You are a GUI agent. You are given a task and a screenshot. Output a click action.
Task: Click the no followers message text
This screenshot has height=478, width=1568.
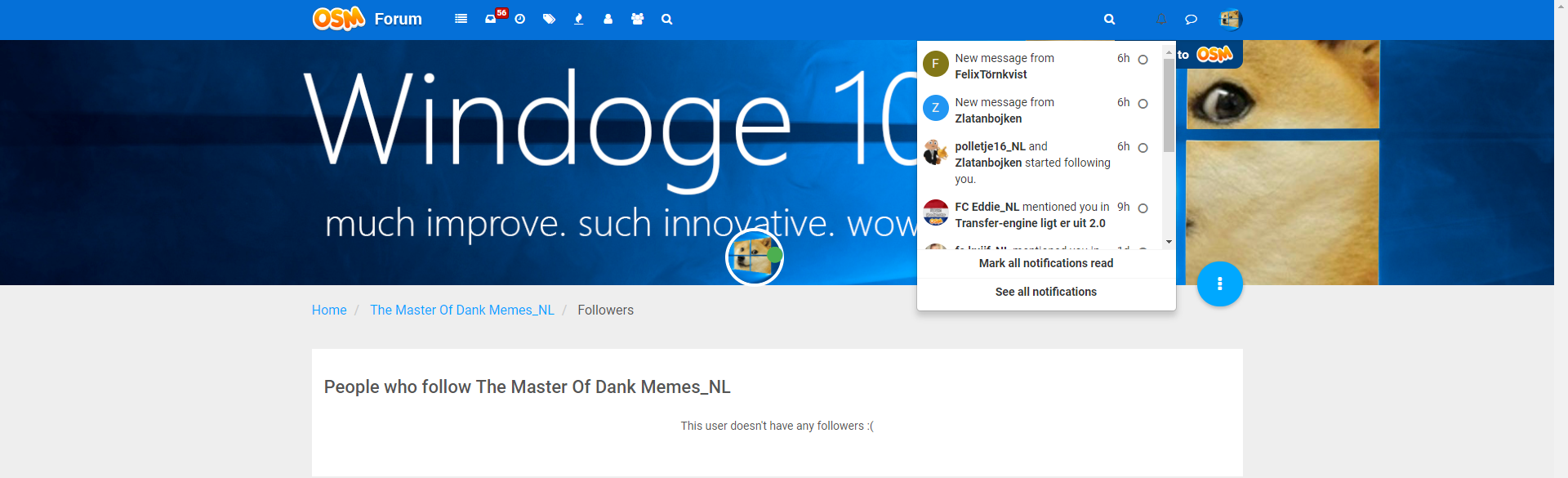click(777, 426)
